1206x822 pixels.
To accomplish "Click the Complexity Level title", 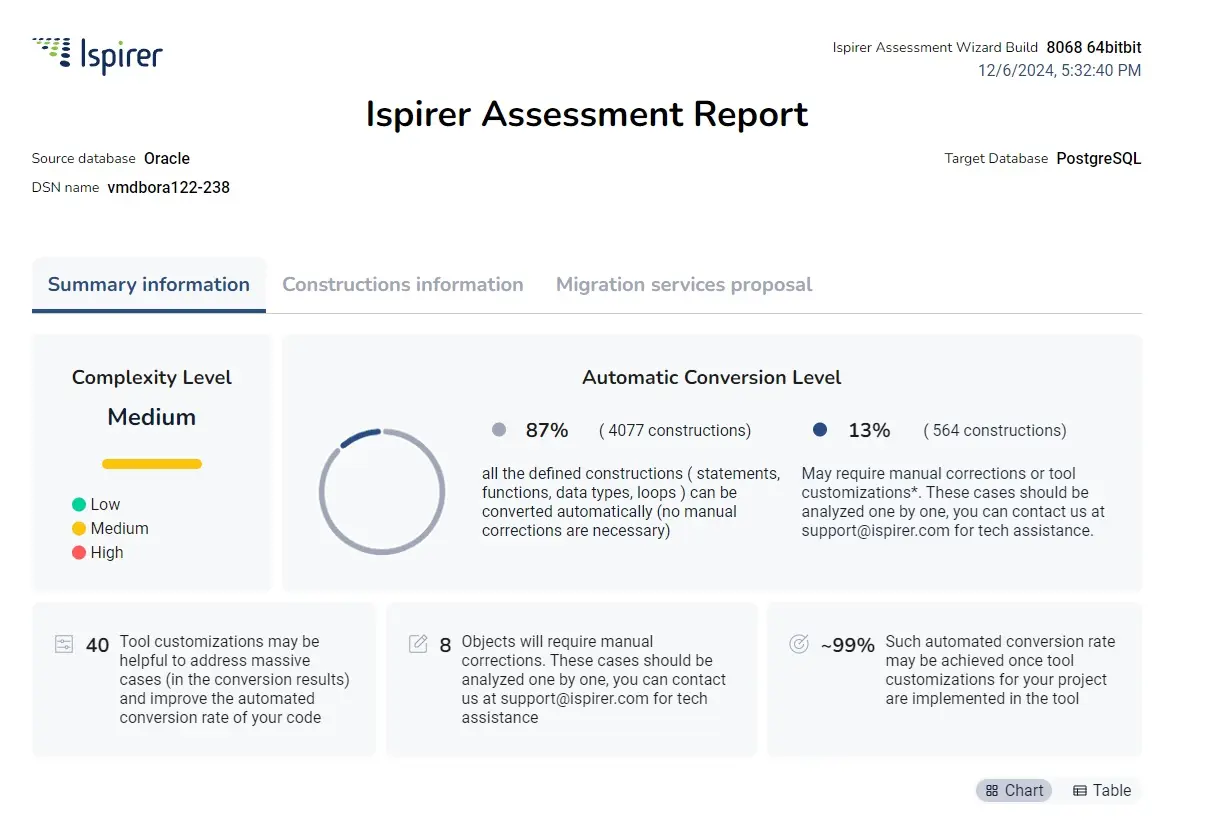I will [152, 378].
